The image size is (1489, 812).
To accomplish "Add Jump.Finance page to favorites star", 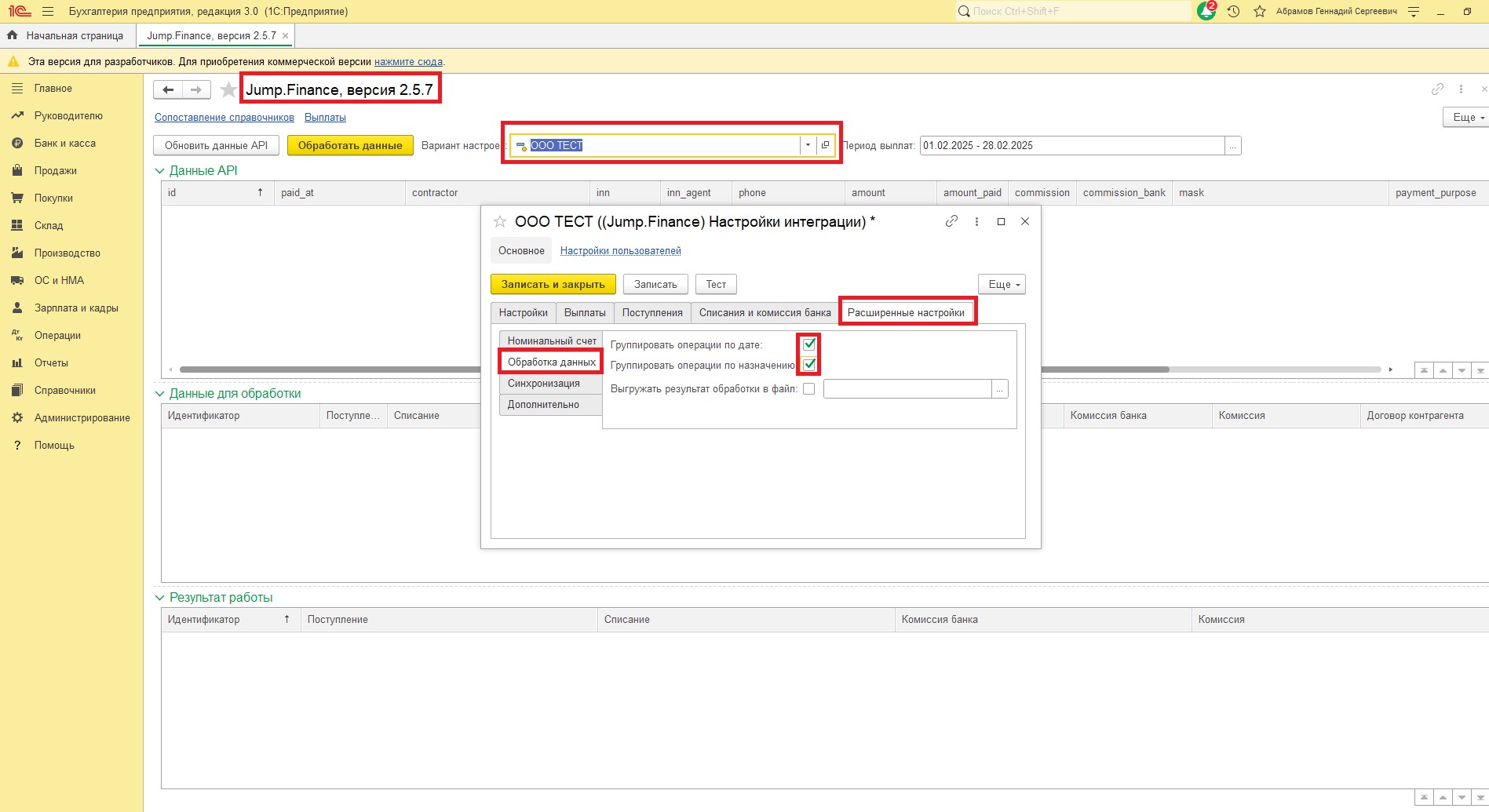I will pyautogui.click(x=228, y=90).
